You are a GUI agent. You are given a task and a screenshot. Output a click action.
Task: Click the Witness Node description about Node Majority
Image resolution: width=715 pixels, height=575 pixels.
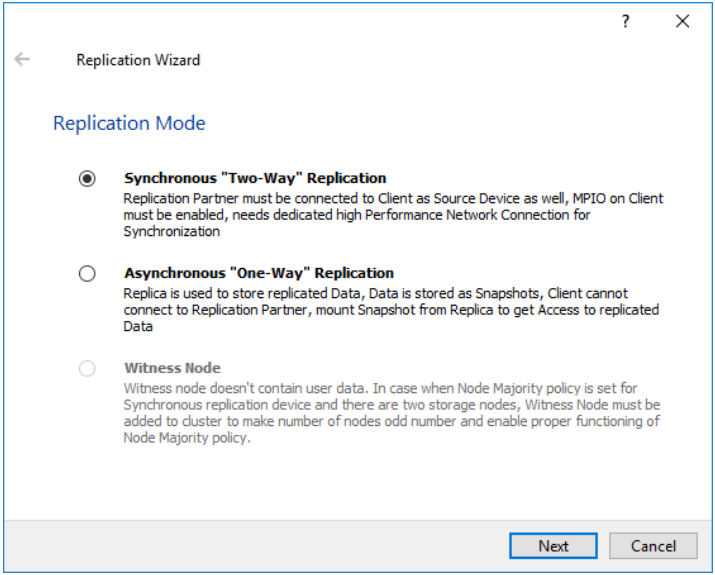(x=390, y=412)
